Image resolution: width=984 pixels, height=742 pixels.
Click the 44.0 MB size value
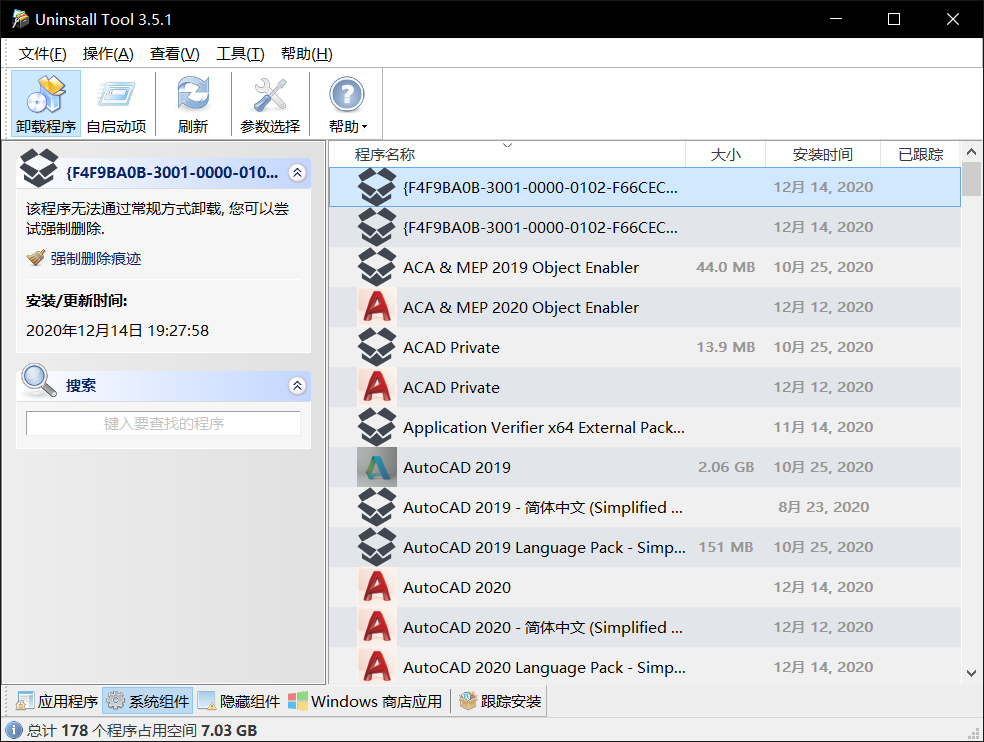pos(725,267)
